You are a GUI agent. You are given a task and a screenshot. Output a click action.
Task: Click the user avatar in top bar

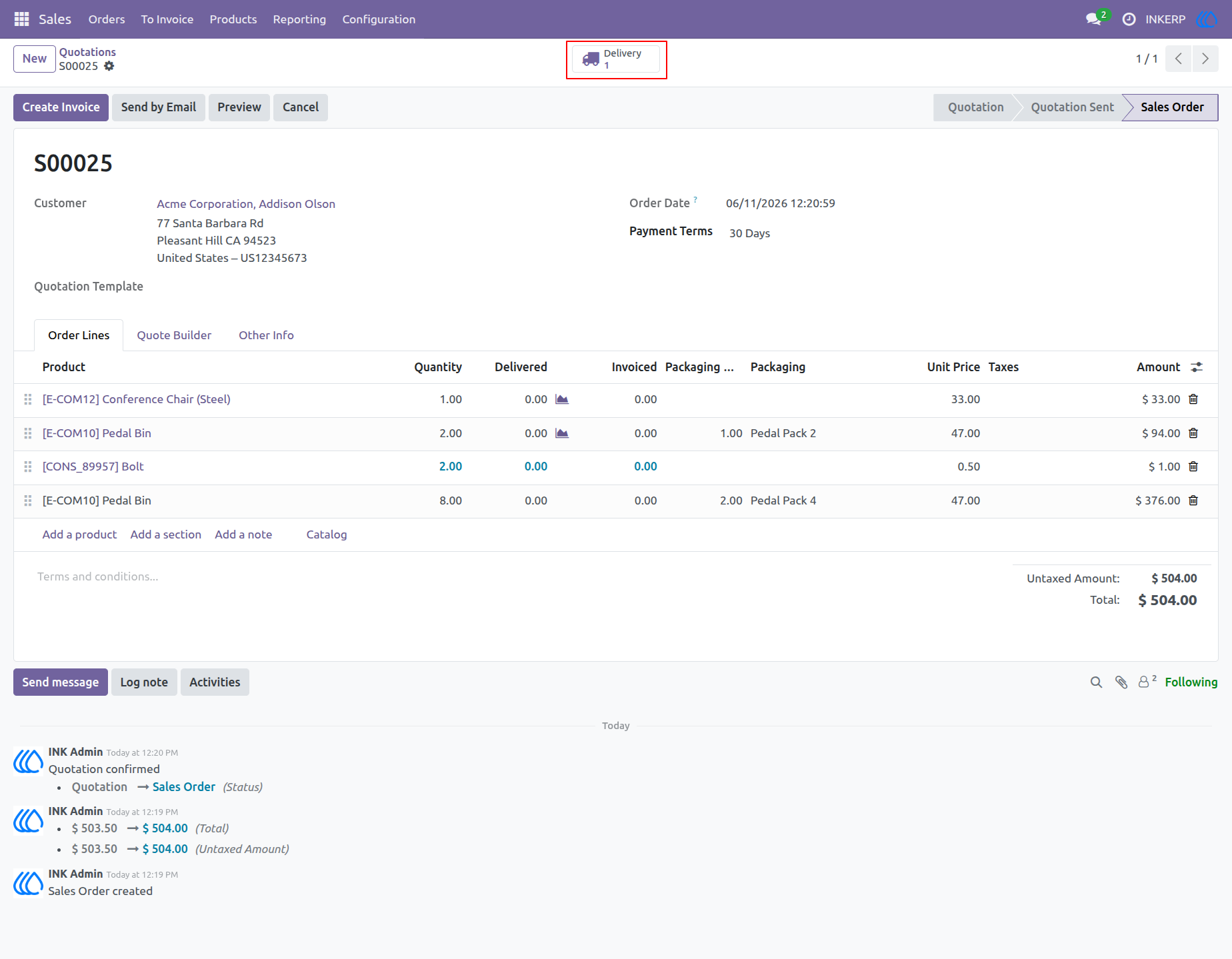point(1207,19)
